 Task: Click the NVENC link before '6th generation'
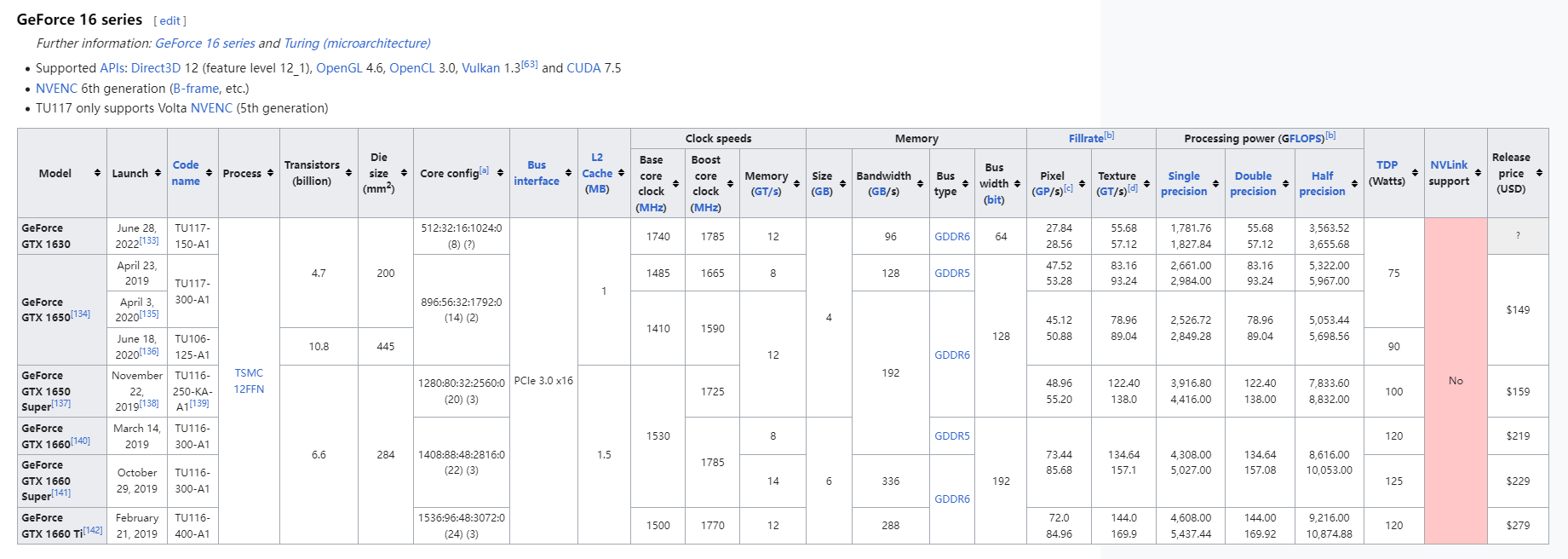56,89
